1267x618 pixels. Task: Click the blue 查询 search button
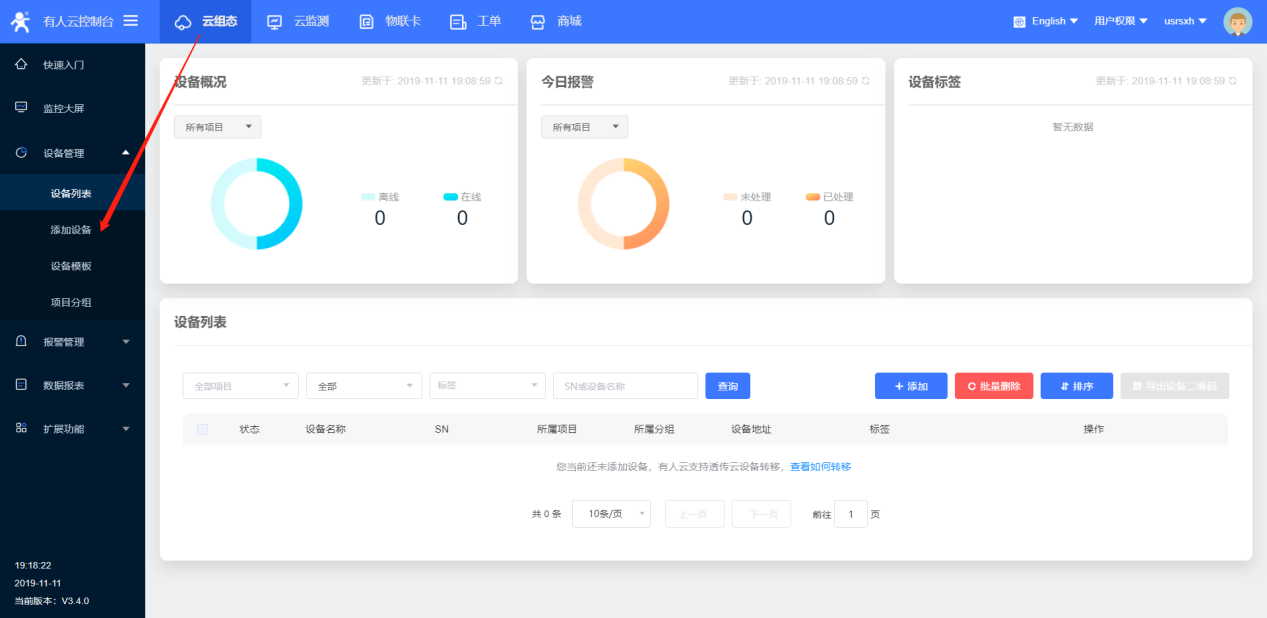point(727,386)
